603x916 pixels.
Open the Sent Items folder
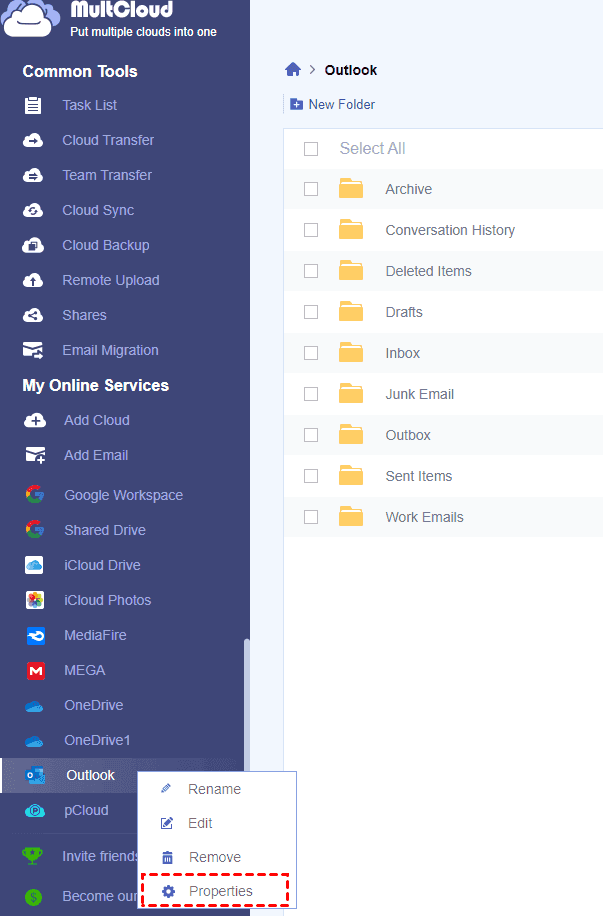pyautogui.click(x=418, y=476)
